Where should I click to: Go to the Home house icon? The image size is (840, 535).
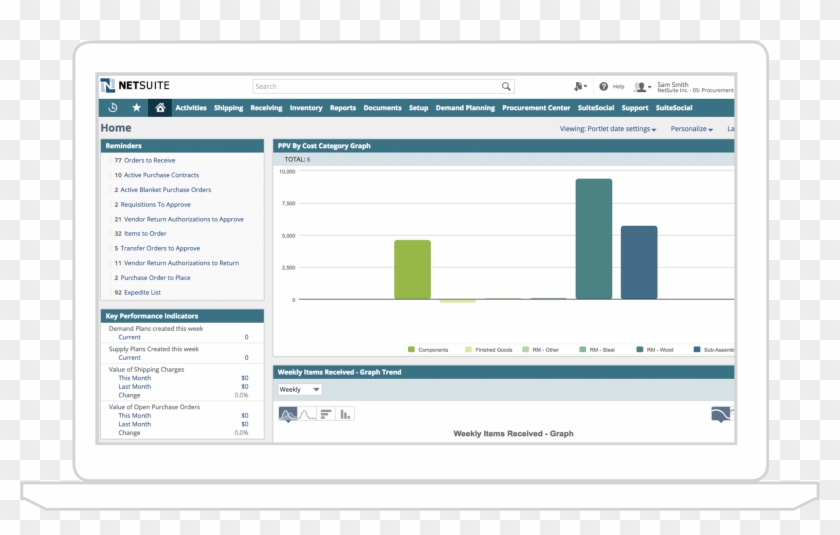(160, 108)
